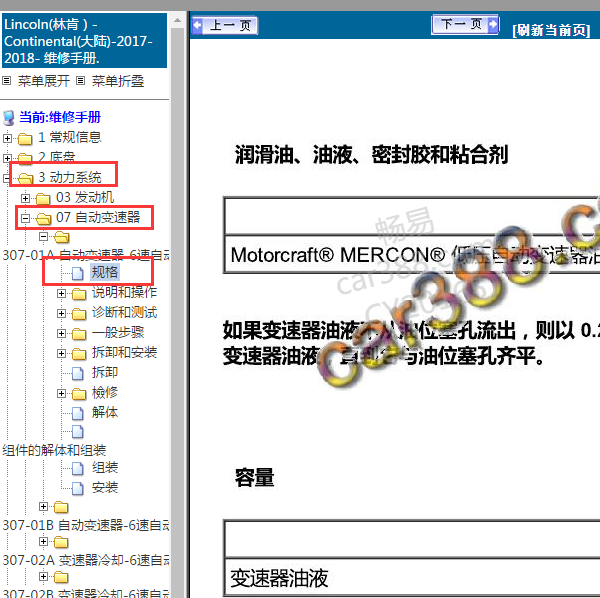Screen dimensions: 600x598
Task: Expand the 1 常规信息 tree node
Action: 7,138
